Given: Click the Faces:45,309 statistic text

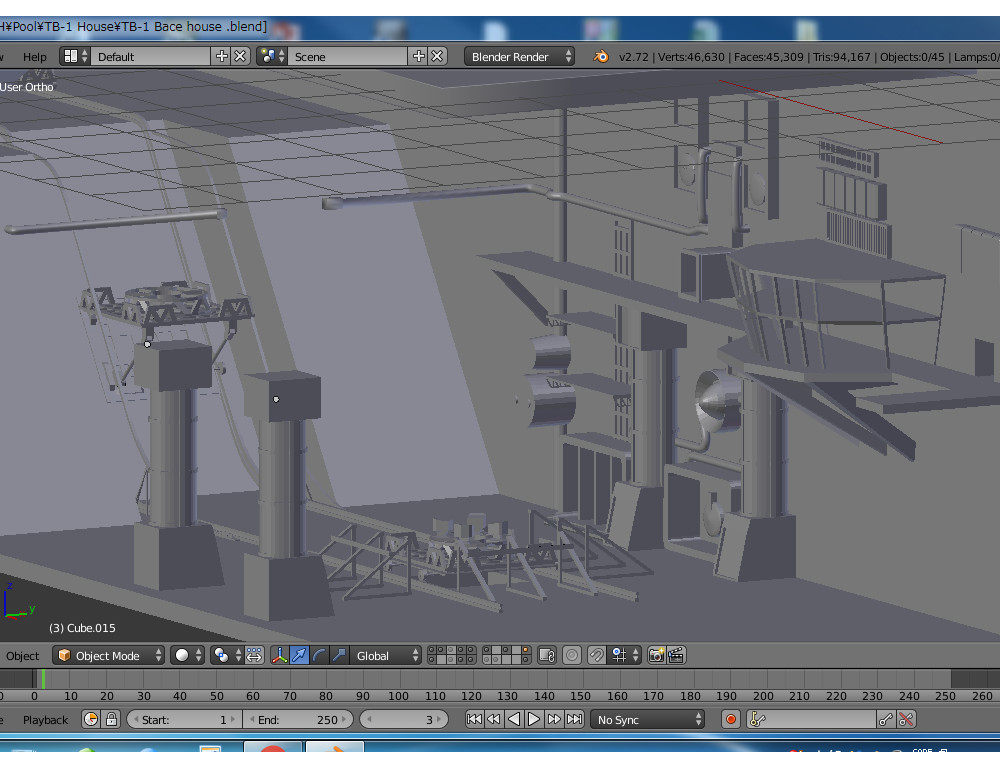Looking at the screenshot, I should pyautogui.click(x=768, y=57).
